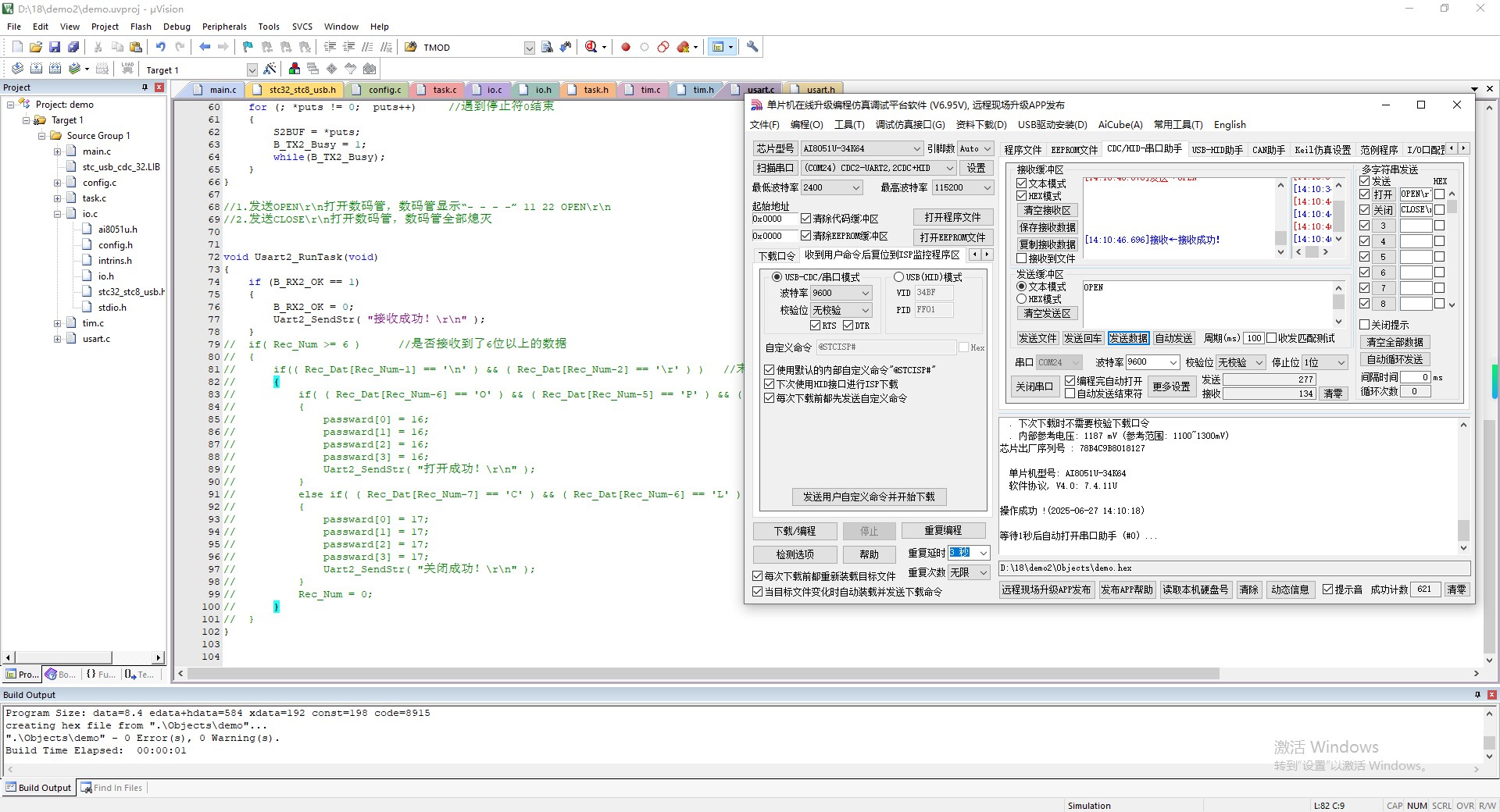Open the Peripherals menu
The height and width of the screenshot is (812, 1500).
(224, 27)
